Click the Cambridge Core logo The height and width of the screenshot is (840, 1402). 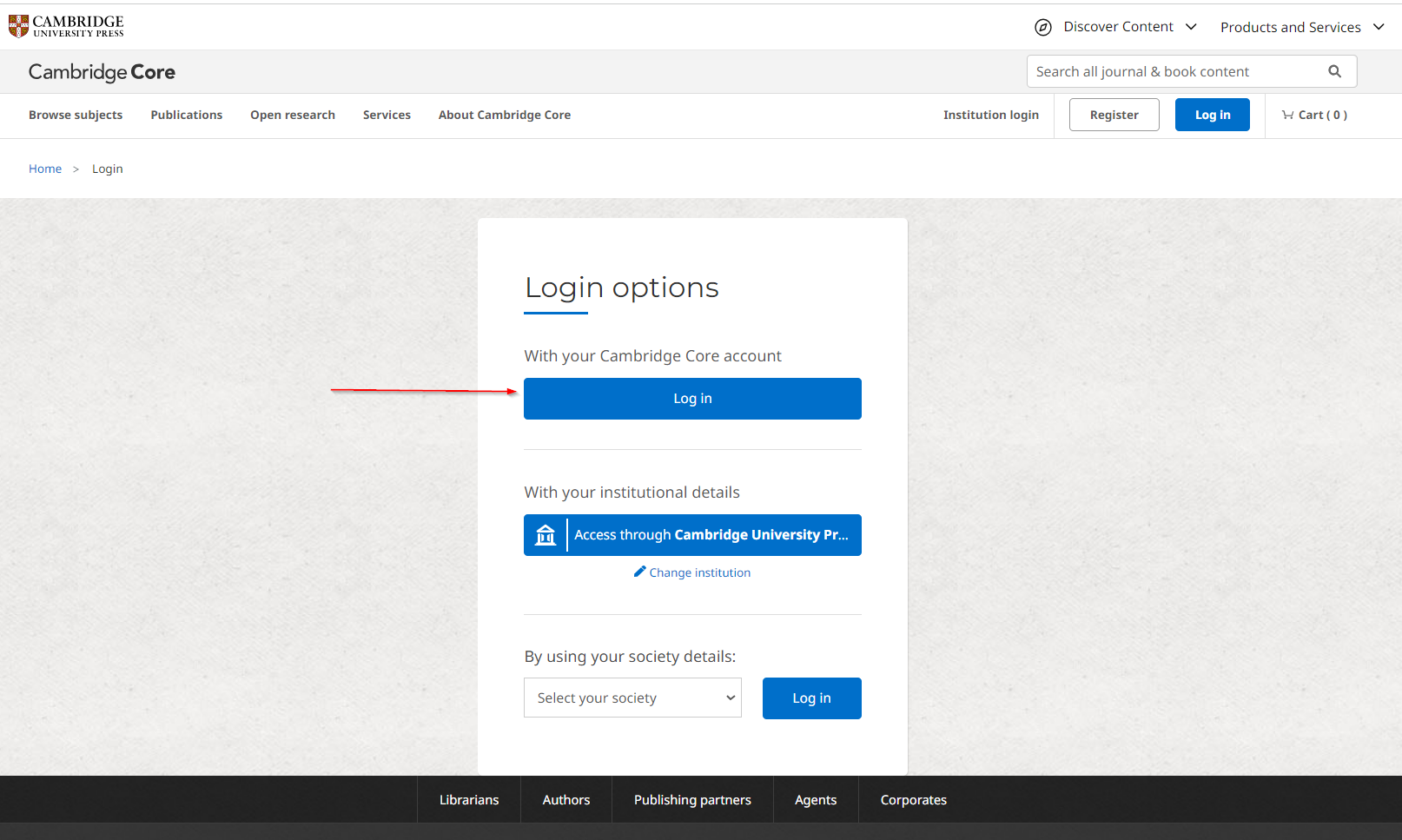[x=102, y=72]
